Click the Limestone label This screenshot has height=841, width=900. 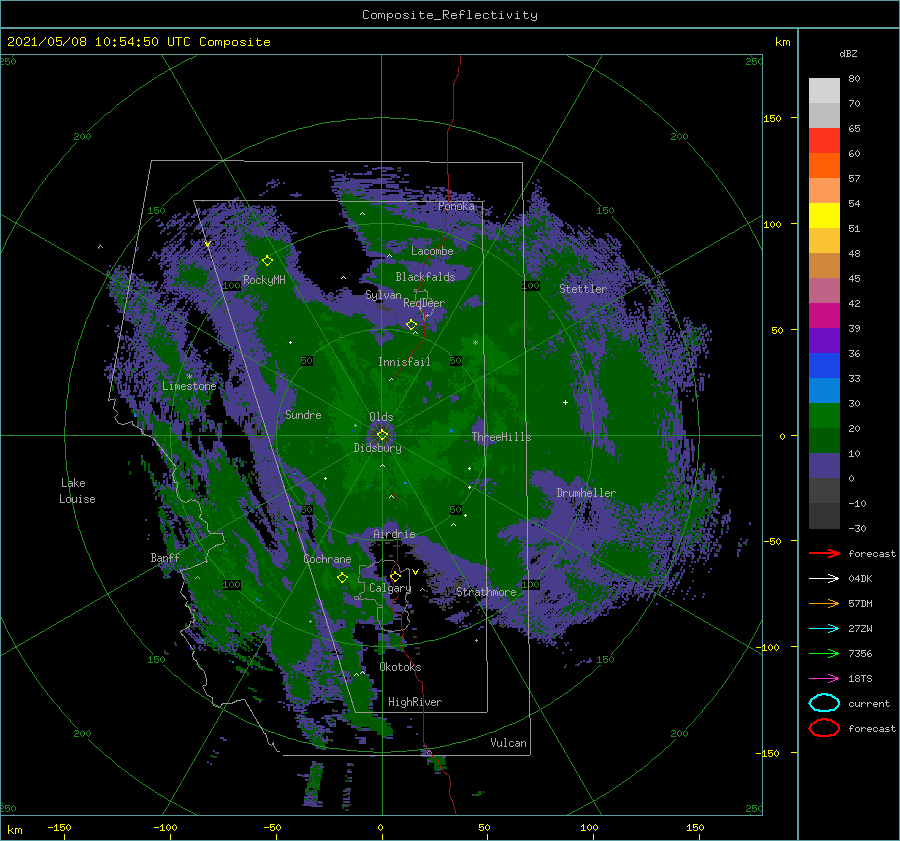(189, 386)
